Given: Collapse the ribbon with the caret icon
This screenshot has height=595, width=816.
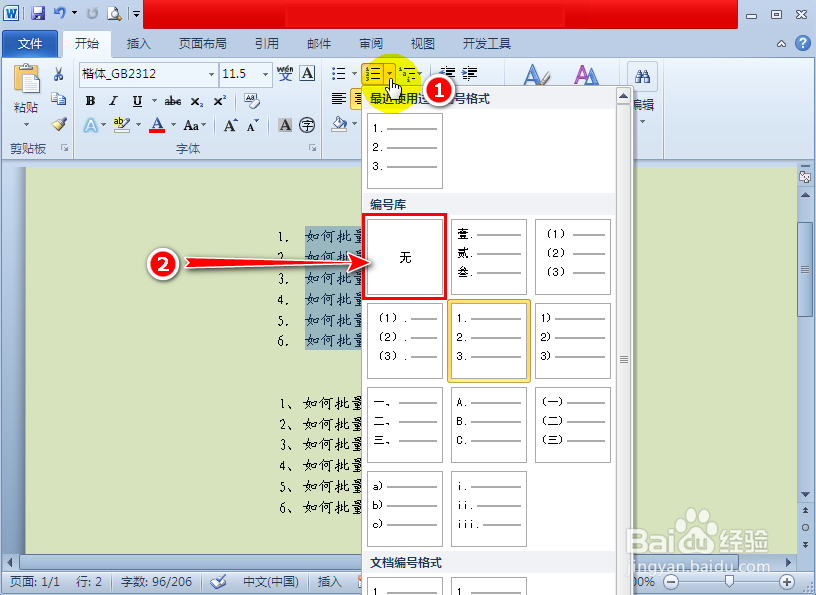Looking at the screenshot, I should coord(781,44).
